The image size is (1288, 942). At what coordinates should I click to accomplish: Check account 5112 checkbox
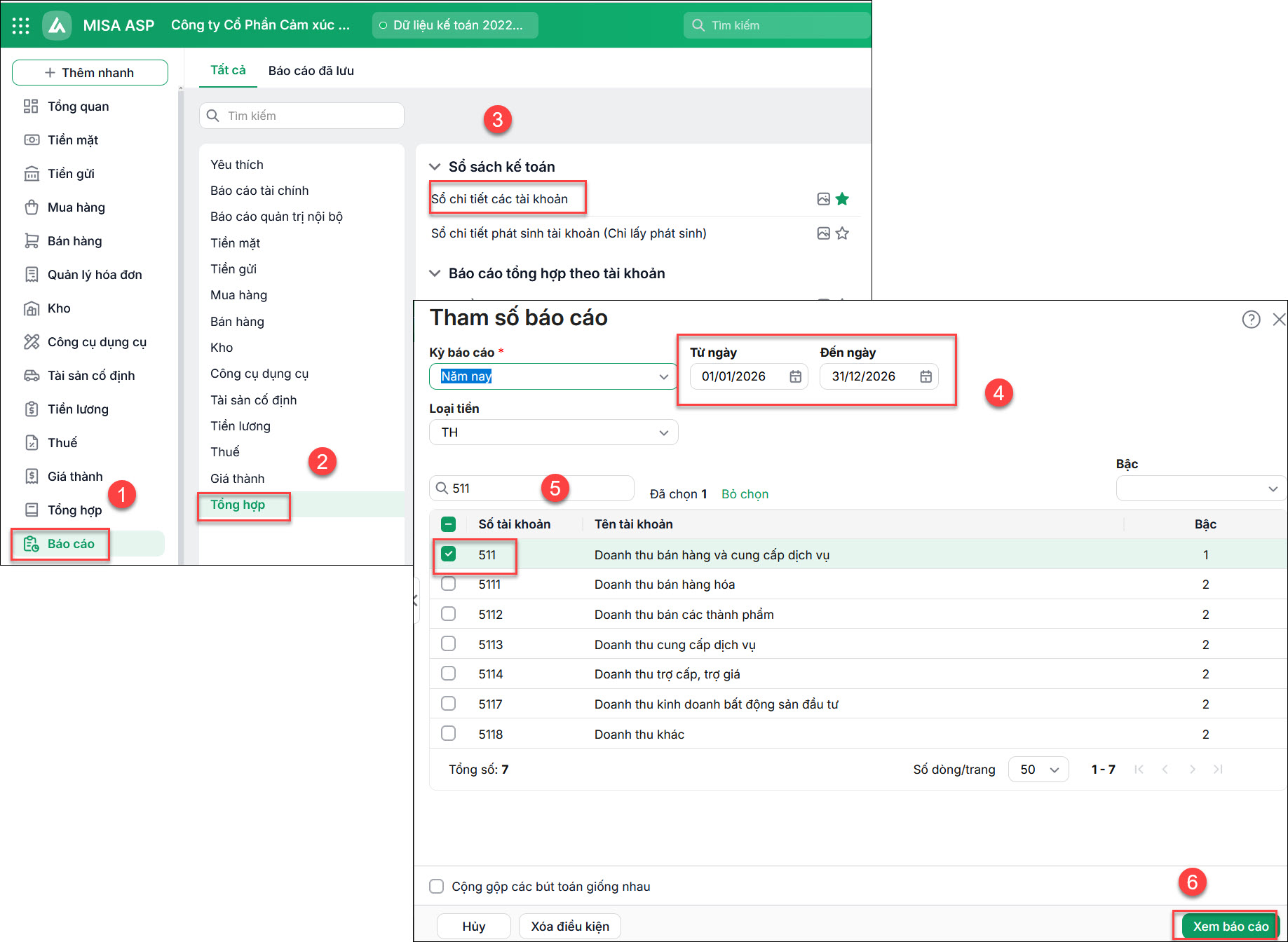click(x=449, y=614)
